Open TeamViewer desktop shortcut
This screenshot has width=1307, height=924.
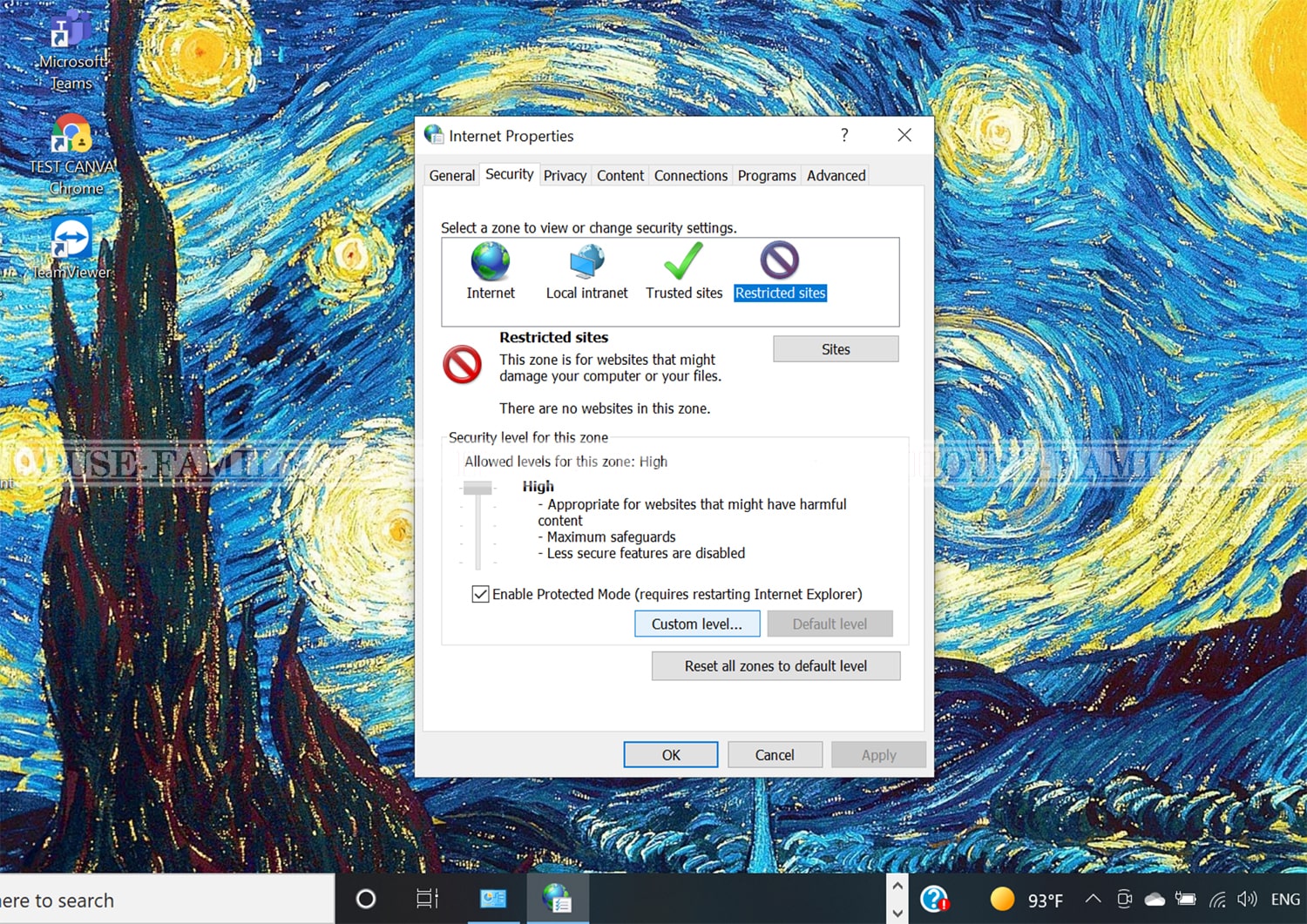[x=71, y=247]
